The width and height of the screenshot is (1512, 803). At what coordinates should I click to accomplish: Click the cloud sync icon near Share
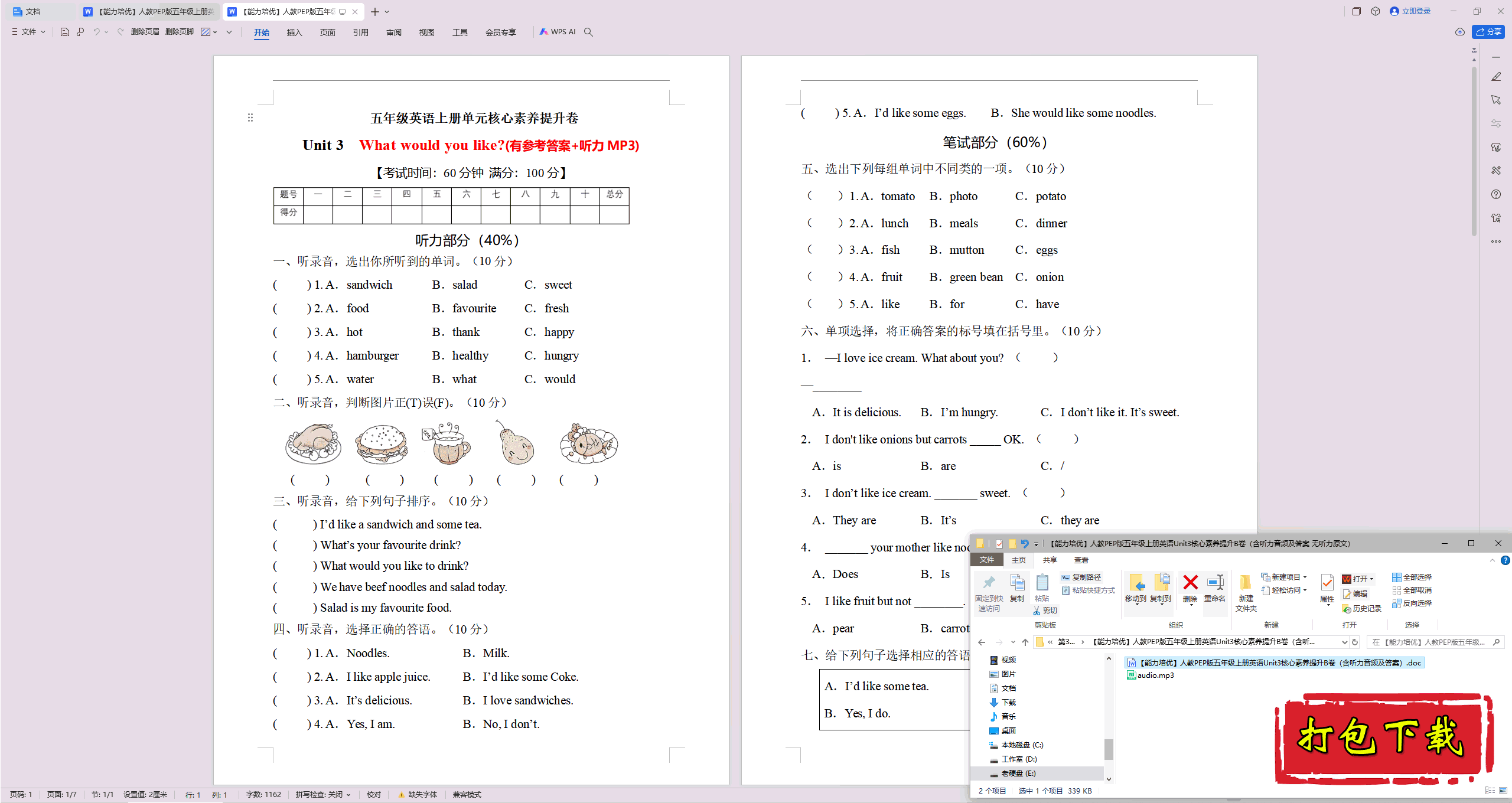click(x=1460, y=32)
